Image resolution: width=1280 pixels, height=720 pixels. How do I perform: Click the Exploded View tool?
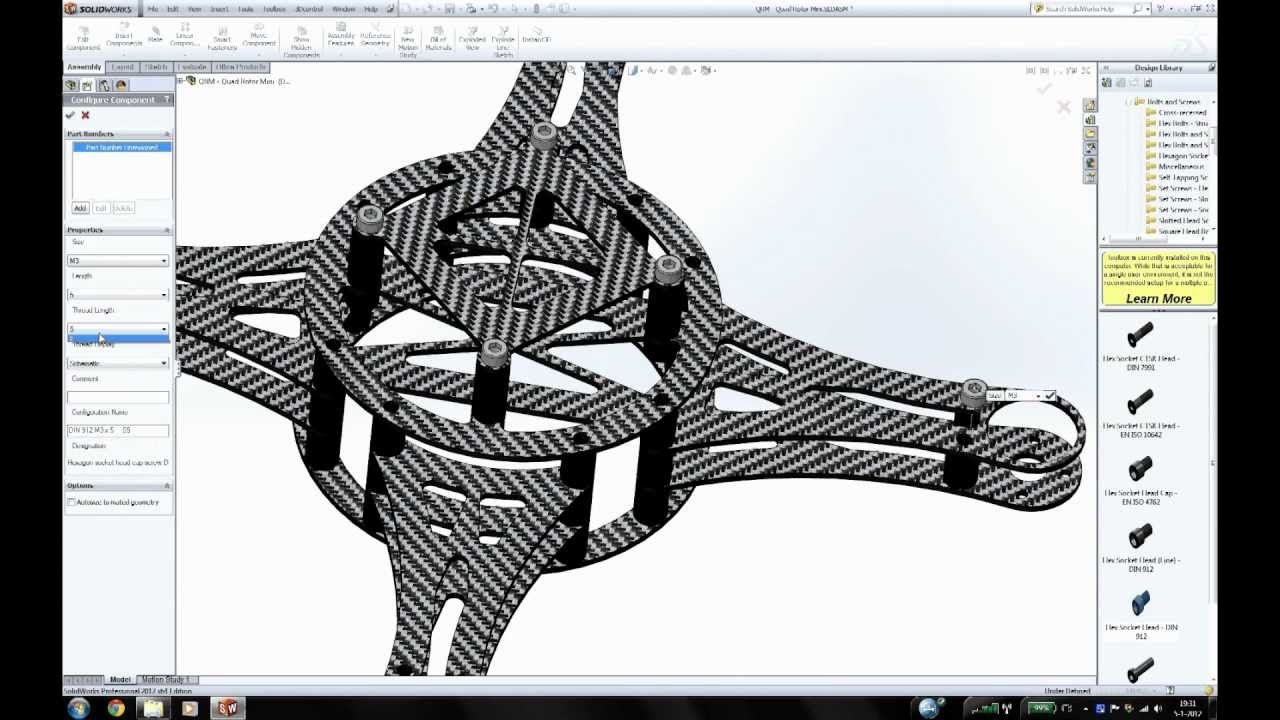pos(471,38)
